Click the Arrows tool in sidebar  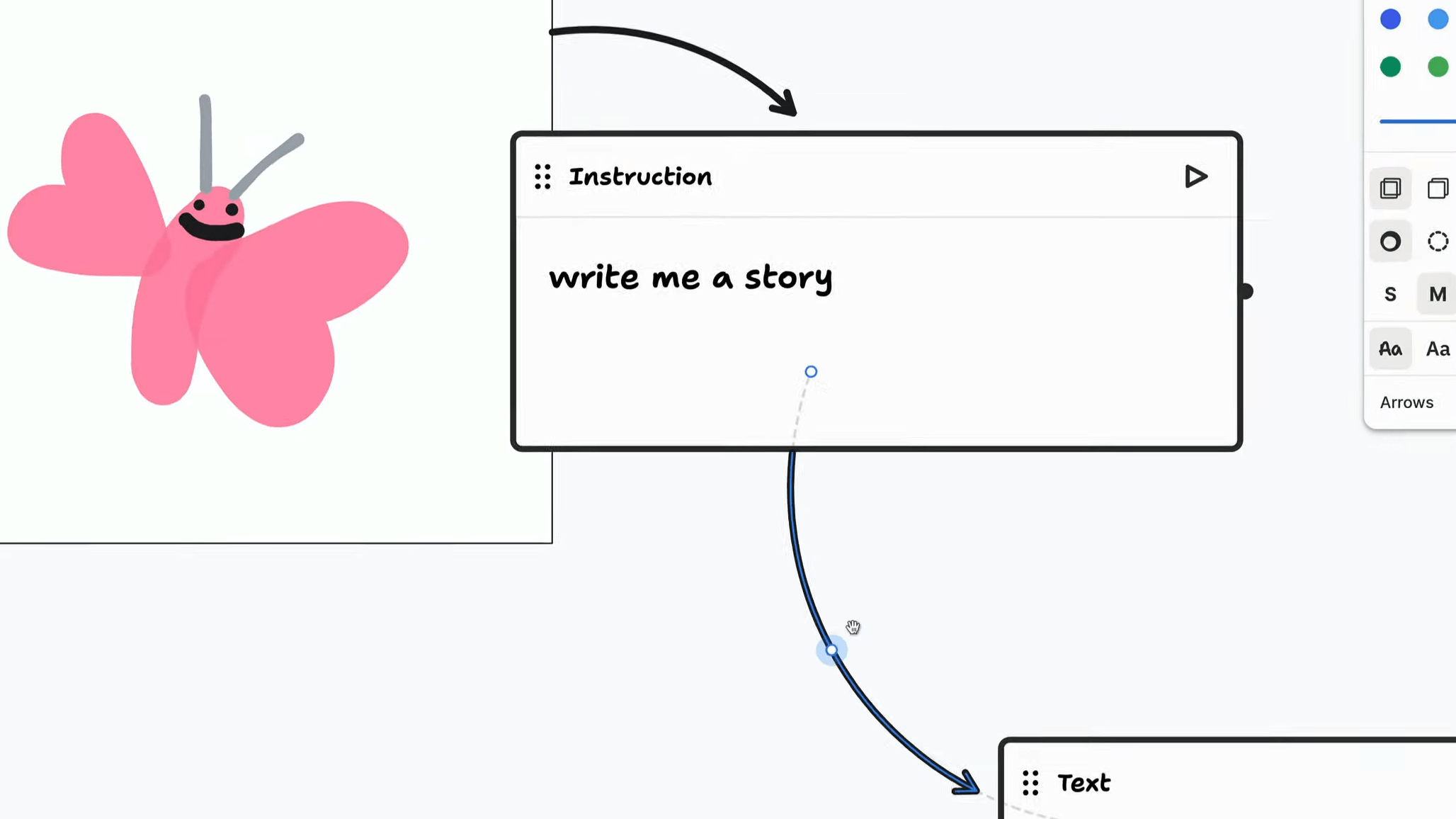click(x=1407, y=402)
